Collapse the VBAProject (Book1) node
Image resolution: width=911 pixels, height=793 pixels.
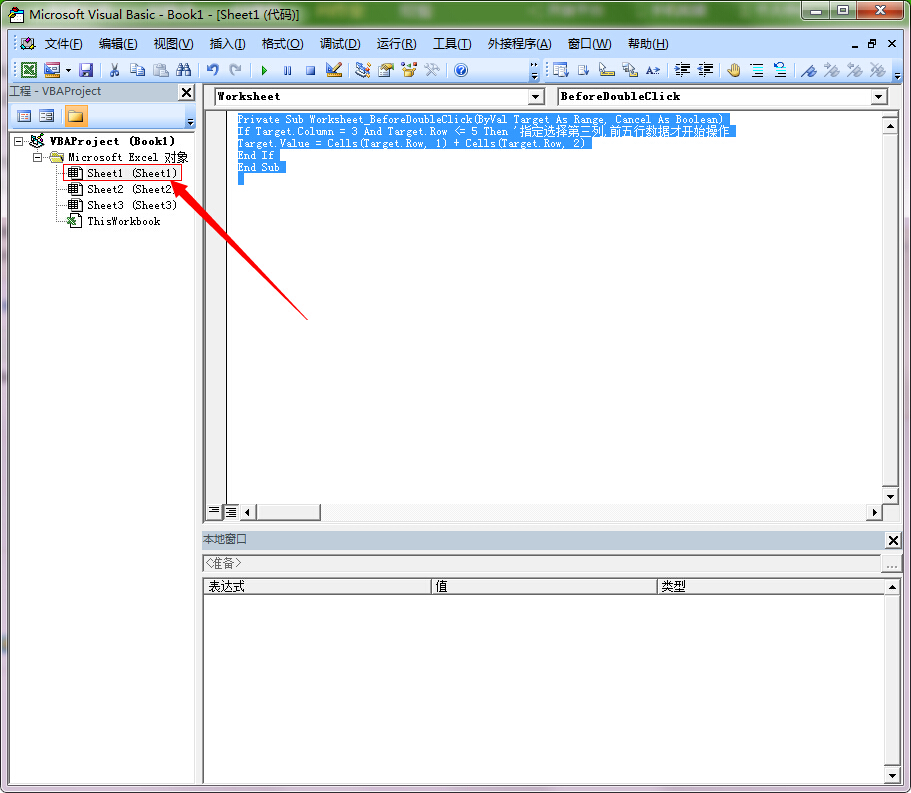click(x=19, y=141)
